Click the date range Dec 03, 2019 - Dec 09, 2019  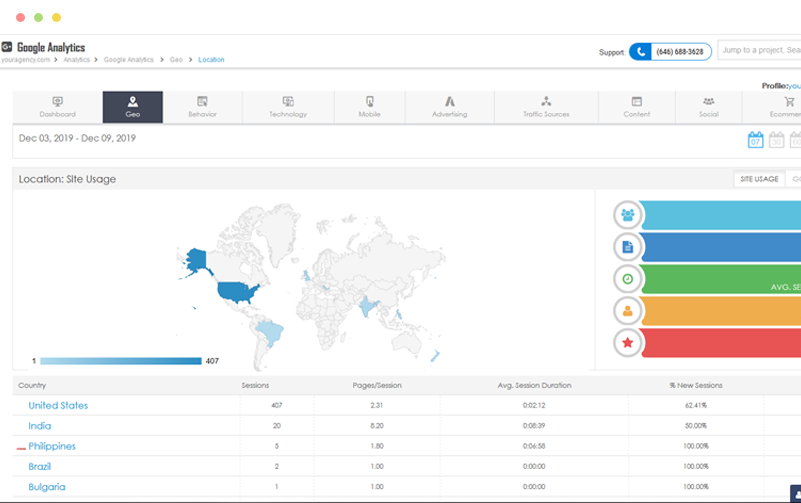pyautogui.click(x=77, y=138)
